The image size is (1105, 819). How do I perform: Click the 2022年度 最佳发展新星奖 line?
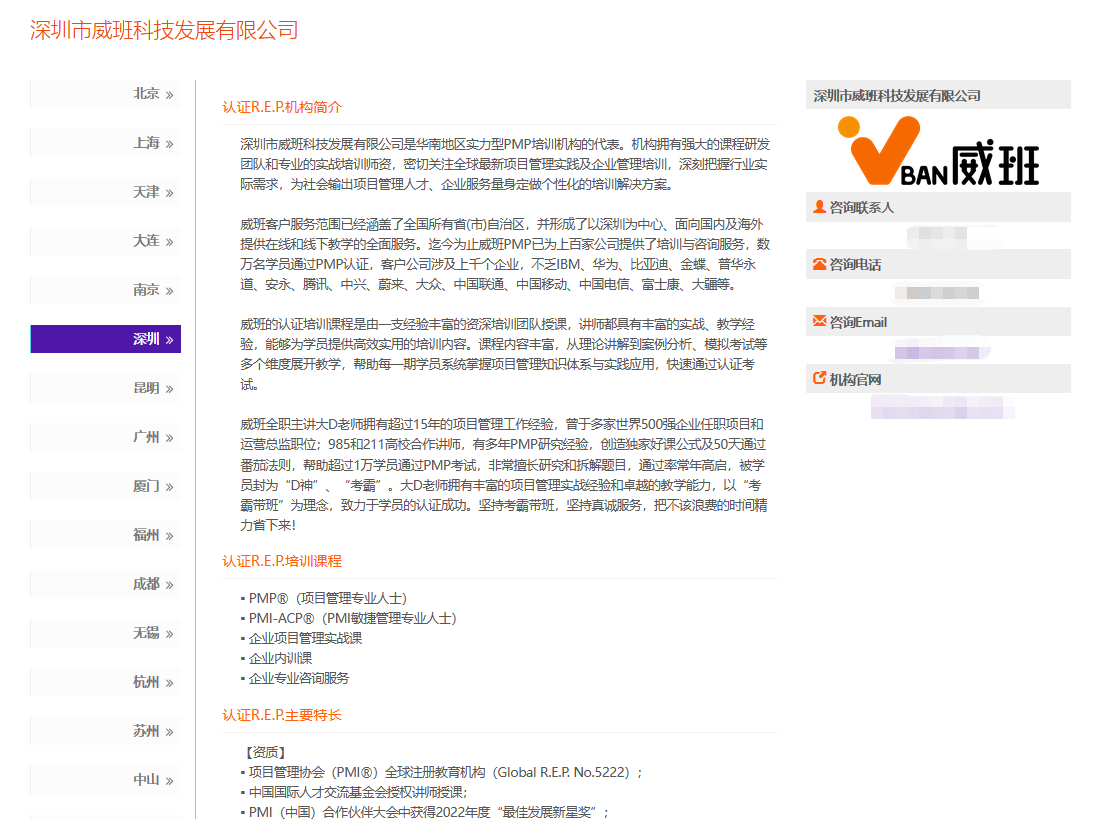[x=425, y=812]
